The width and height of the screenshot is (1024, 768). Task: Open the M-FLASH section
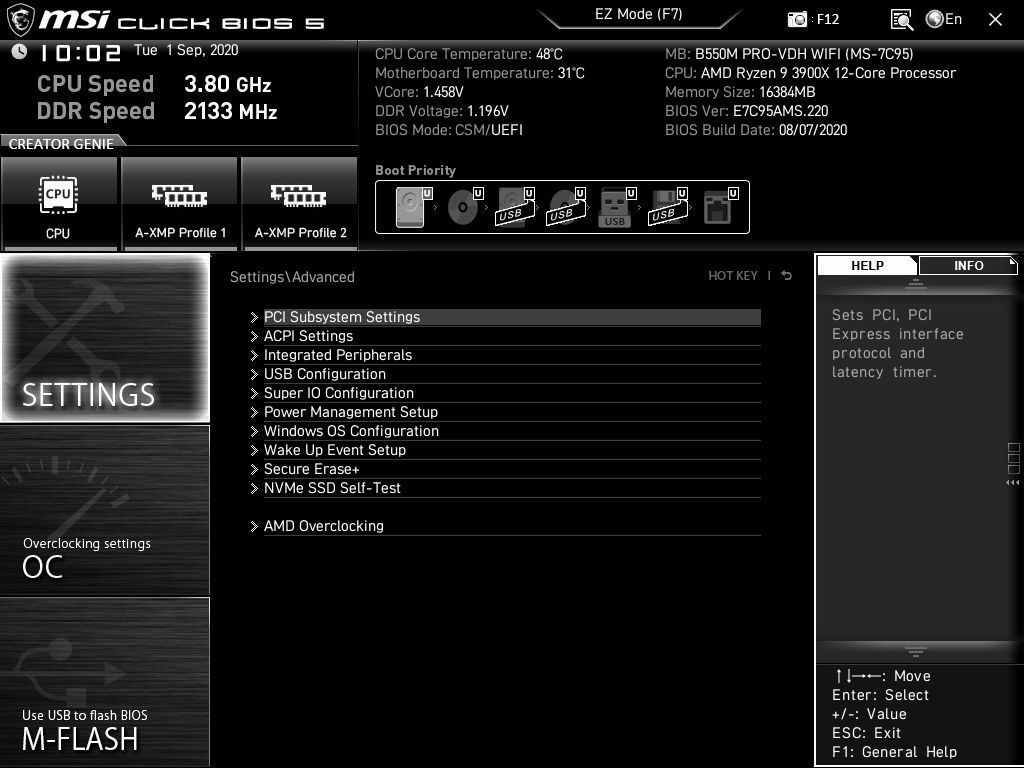point(105,681)
